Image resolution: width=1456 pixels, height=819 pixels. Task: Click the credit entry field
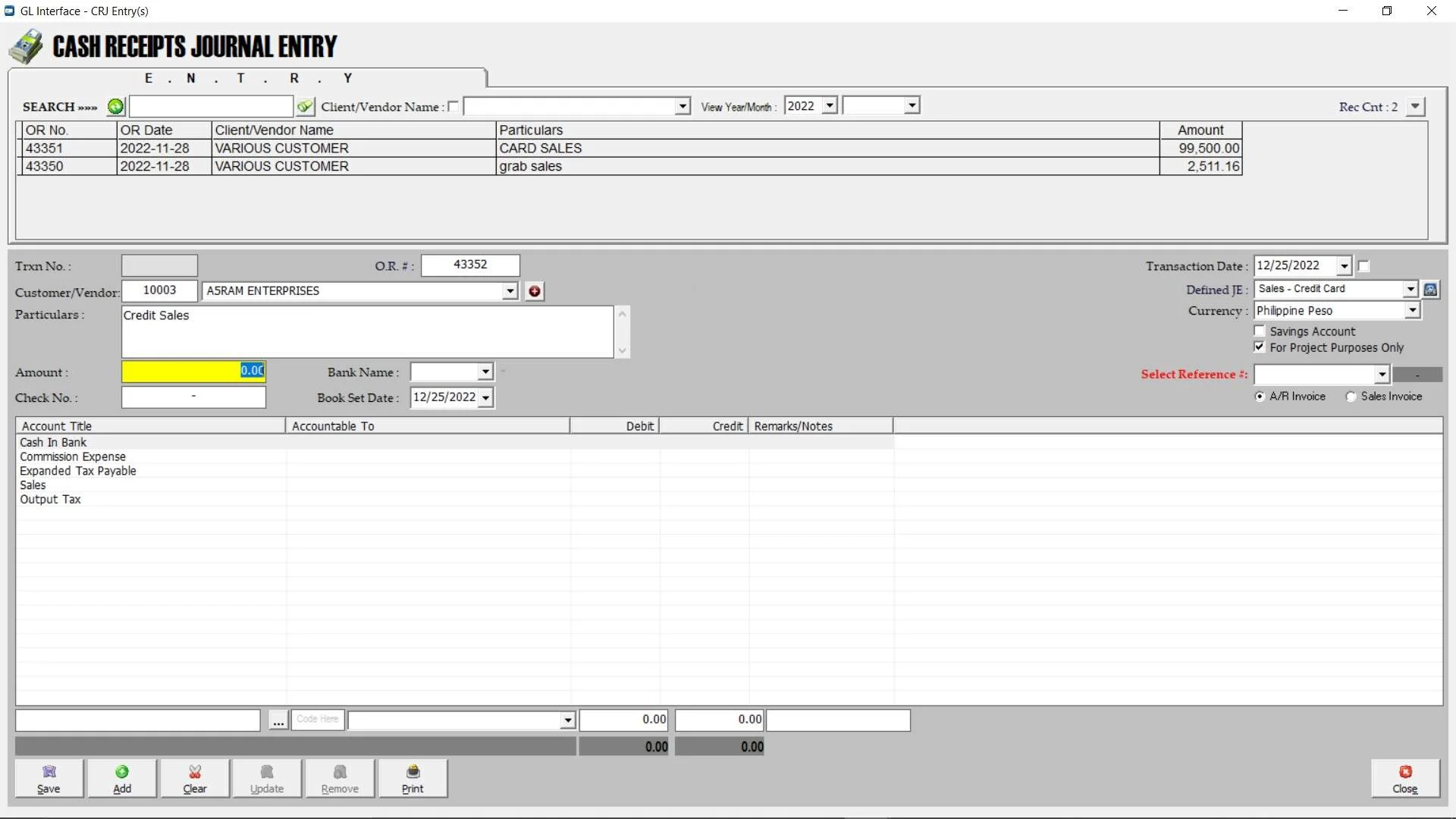[x=719, y=720]
